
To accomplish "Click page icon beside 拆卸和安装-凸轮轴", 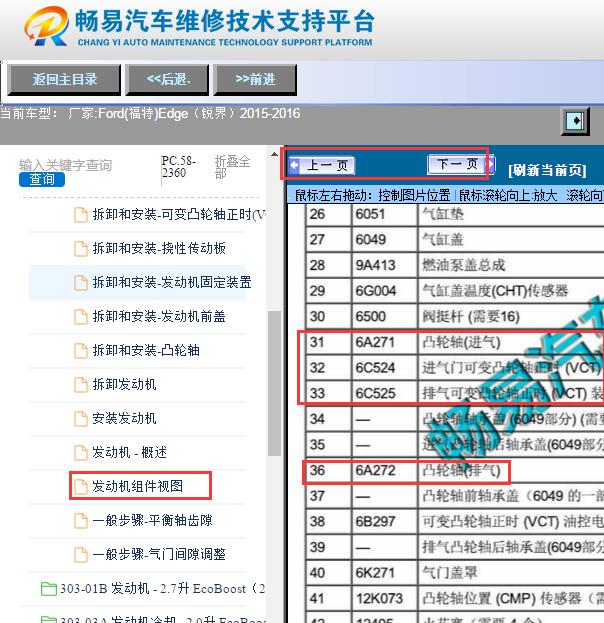I will (x=81, y=351).
